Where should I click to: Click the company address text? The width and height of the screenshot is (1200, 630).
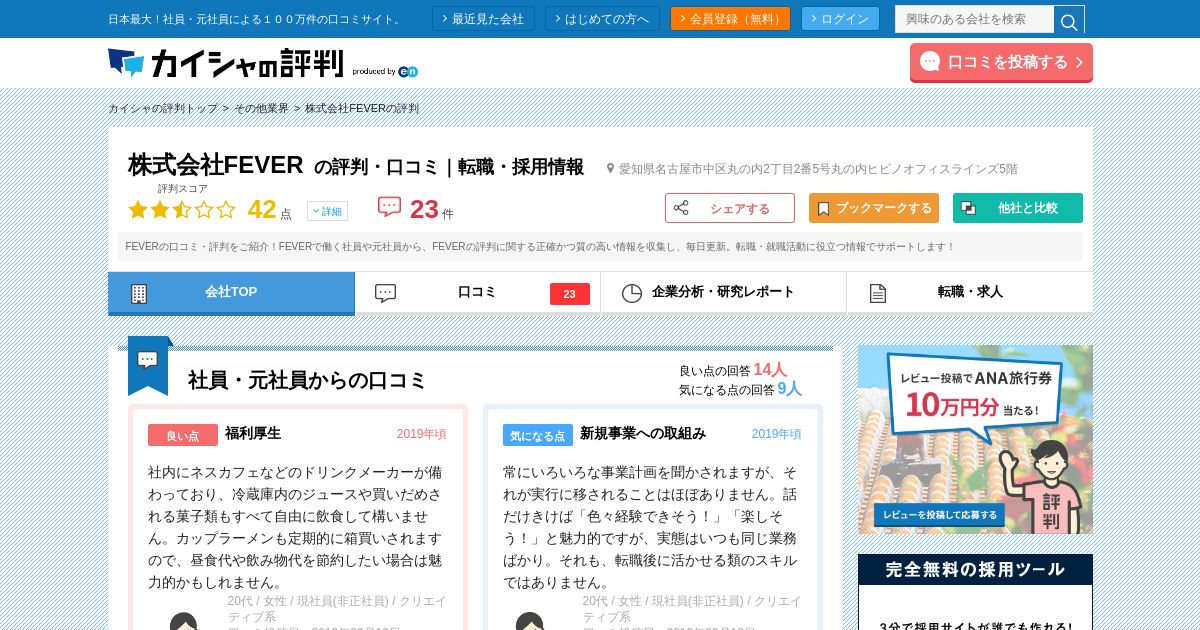pyautogui.click(x=818, y=169)
